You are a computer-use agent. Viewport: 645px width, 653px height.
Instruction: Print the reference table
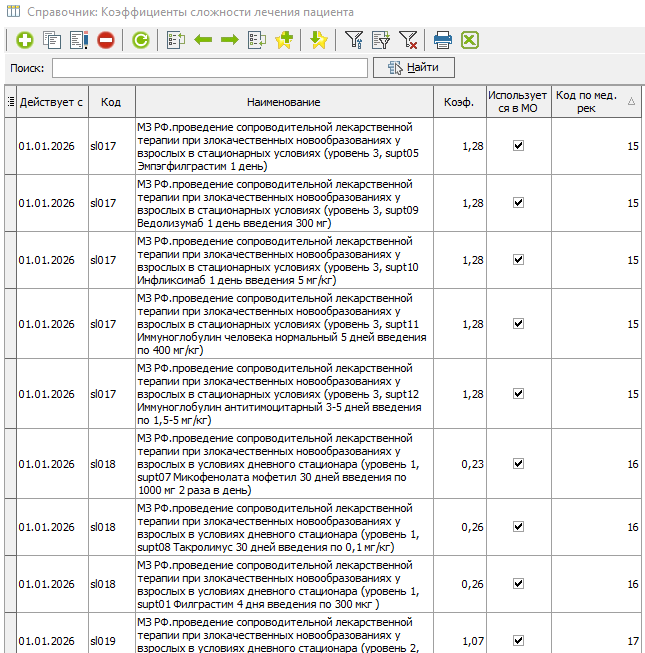pyautogui.click(x=443, y=40)
